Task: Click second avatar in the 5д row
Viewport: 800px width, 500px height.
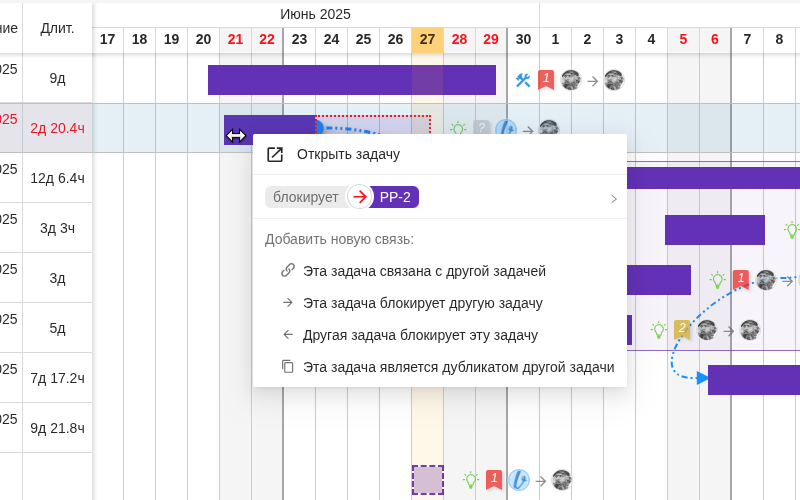Action: coord(749,330)
